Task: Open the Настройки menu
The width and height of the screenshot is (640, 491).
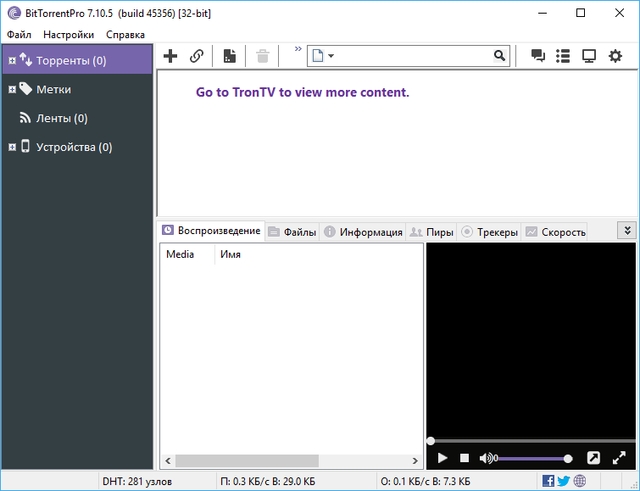Action: pyautogui.click(x=69, y=34)
